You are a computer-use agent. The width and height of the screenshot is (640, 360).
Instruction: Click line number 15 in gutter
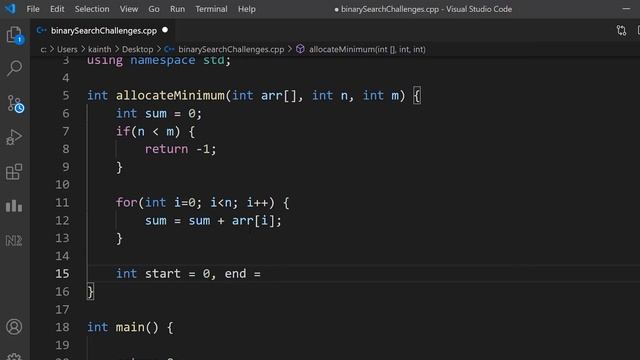pyautogui.click(x=62, y=273)
